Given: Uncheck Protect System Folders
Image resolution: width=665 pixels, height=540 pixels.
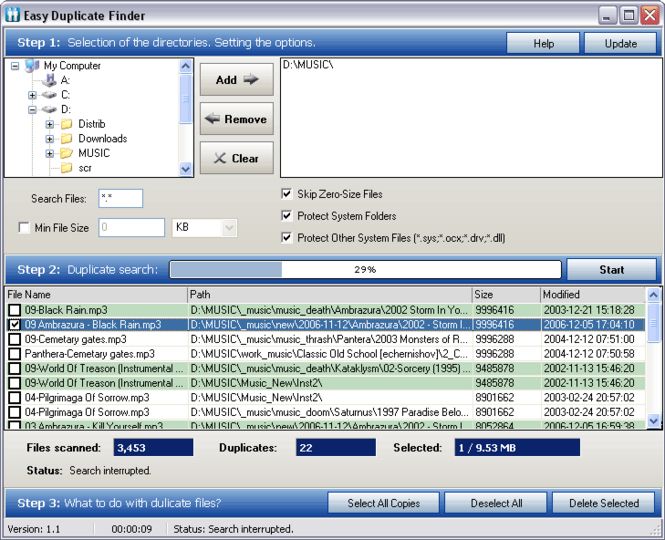Looking at the screenshot, I should point(287,216).
